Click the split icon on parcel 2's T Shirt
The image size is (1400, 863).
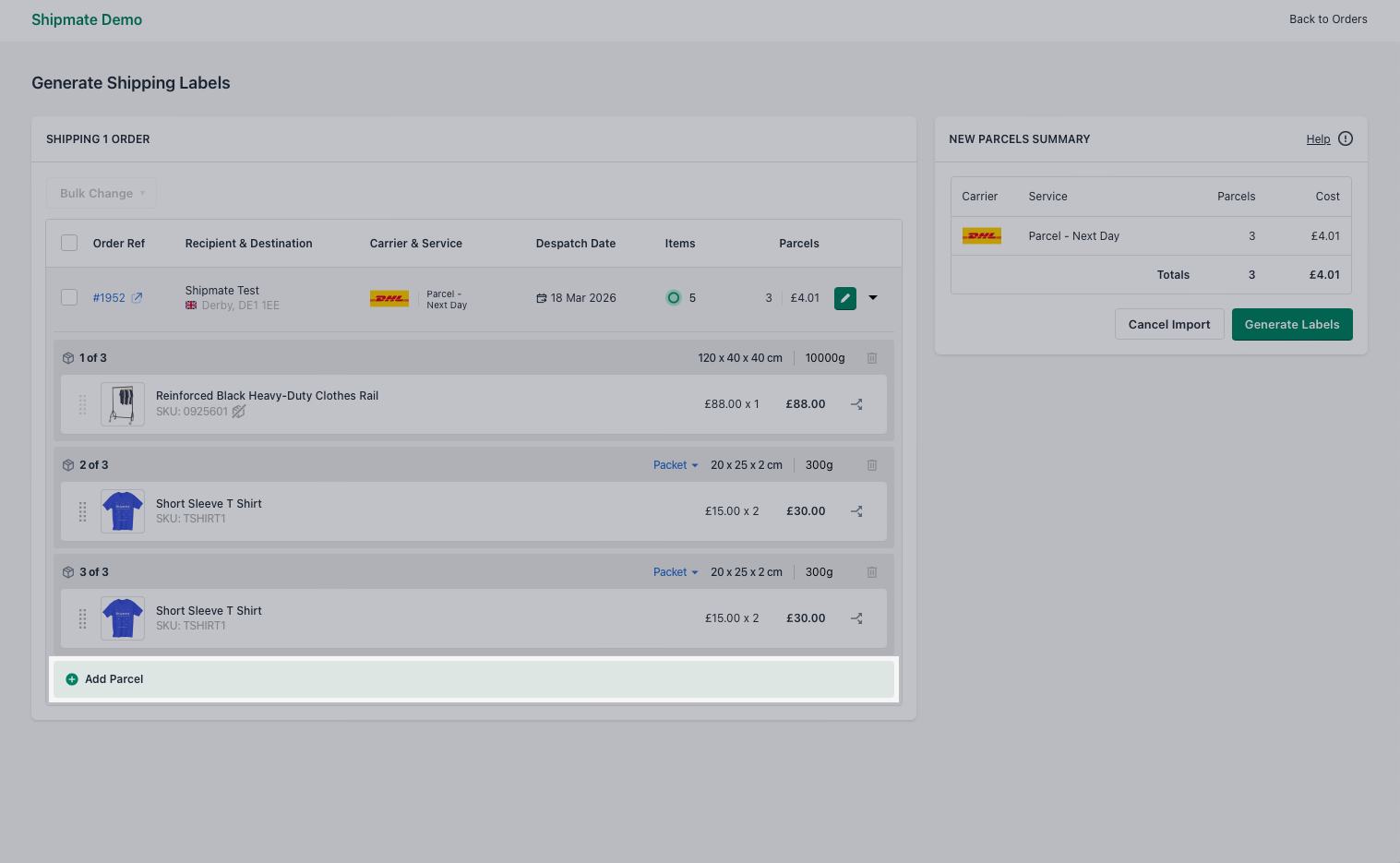tap(856, 510)
